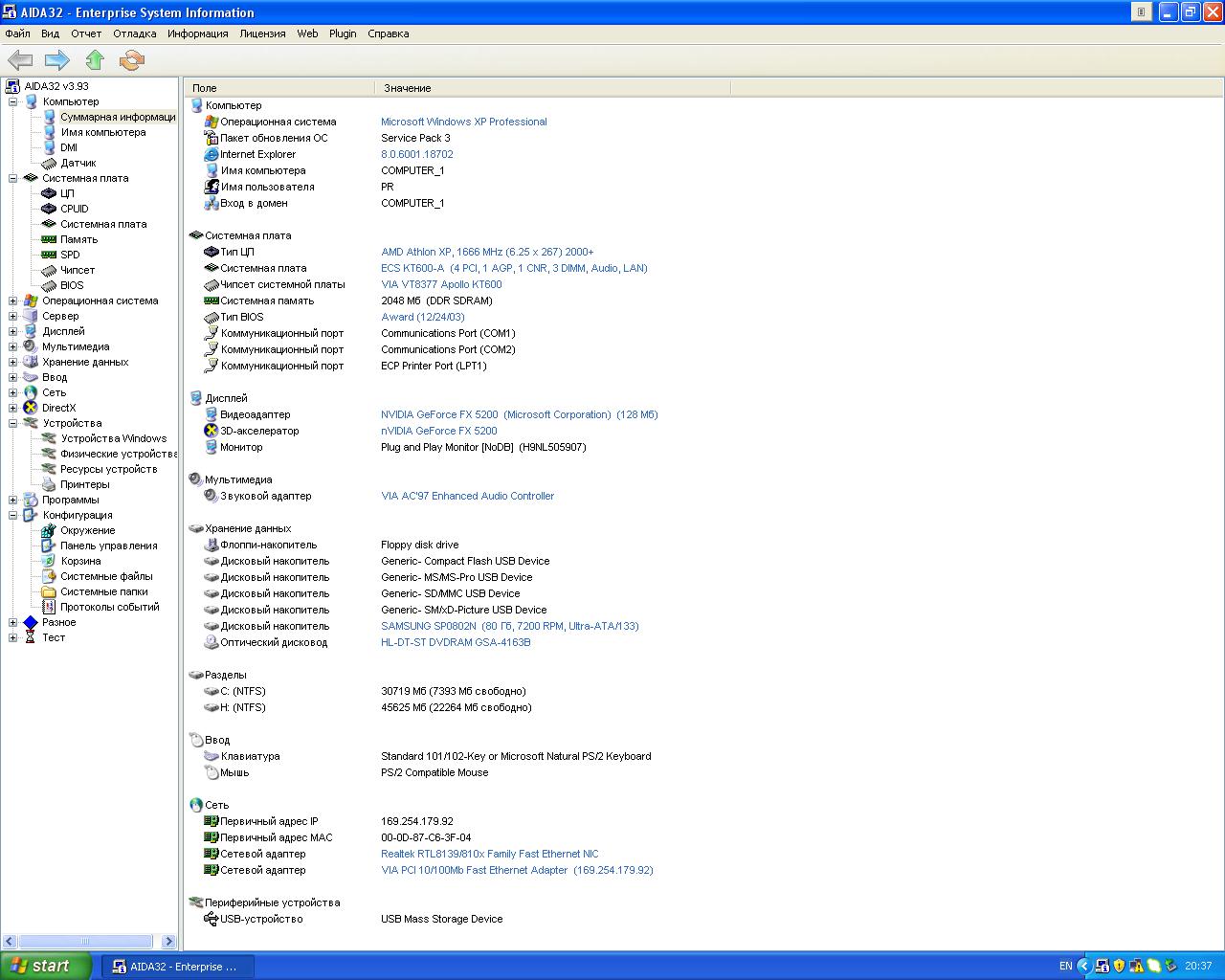
Task: Expand the Операционная система tree node
Action: (13, 301)
